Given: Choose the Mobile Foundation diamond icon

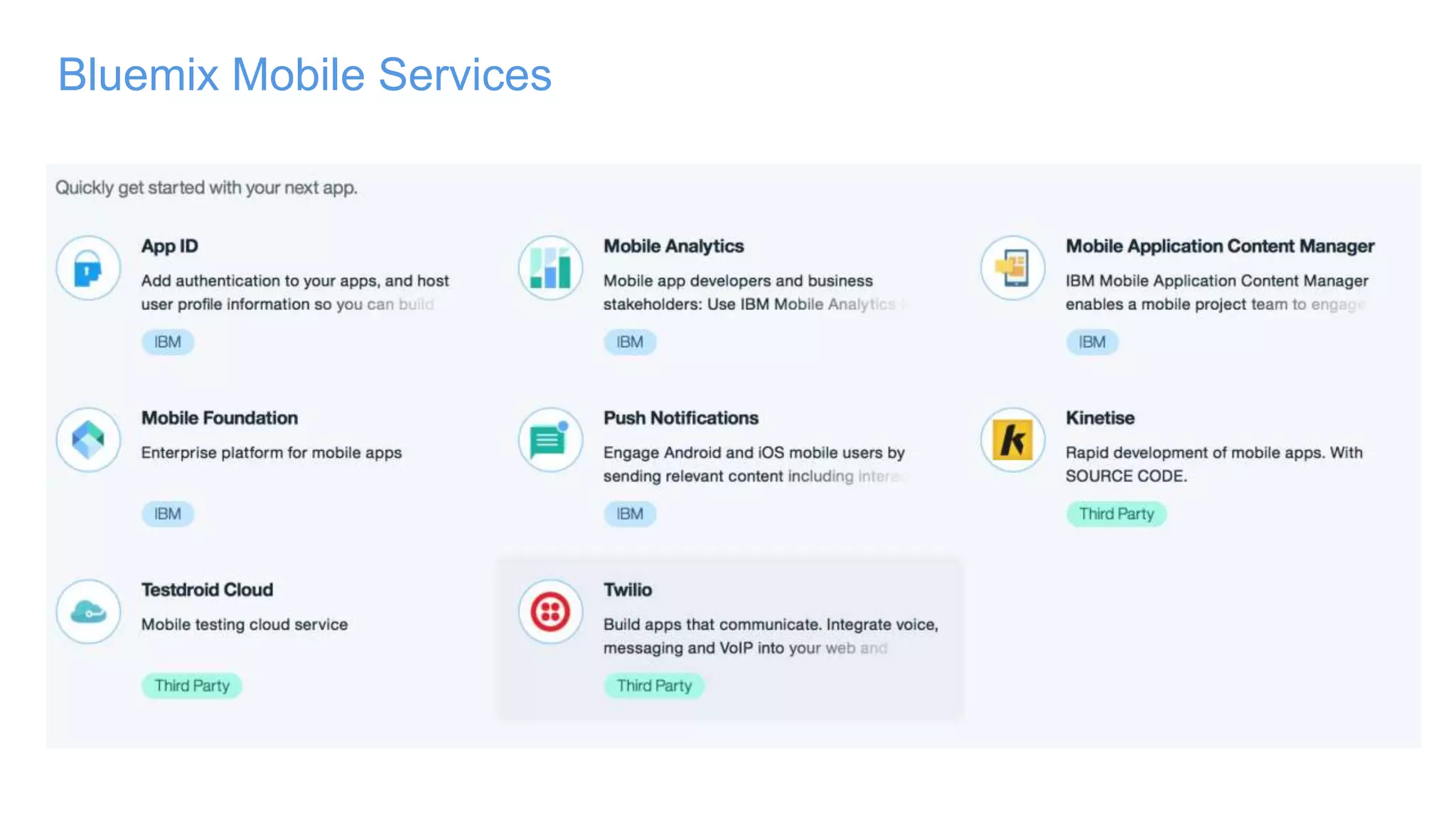Looking at the screenshot, I should pyautogui.click(x=88, y=440).
